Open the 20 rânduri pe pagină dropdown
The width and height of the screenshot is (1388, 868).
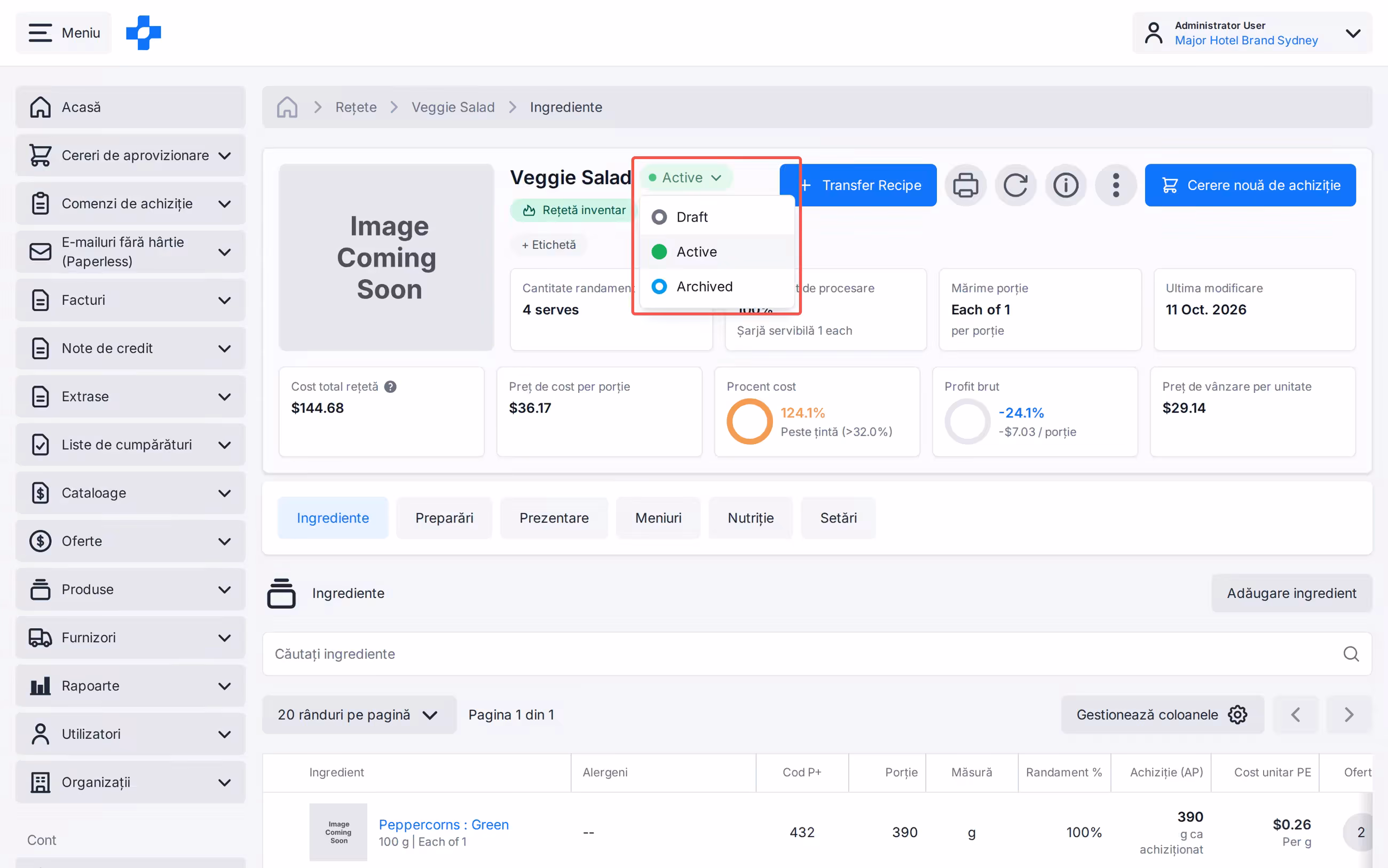click(359, 715)
